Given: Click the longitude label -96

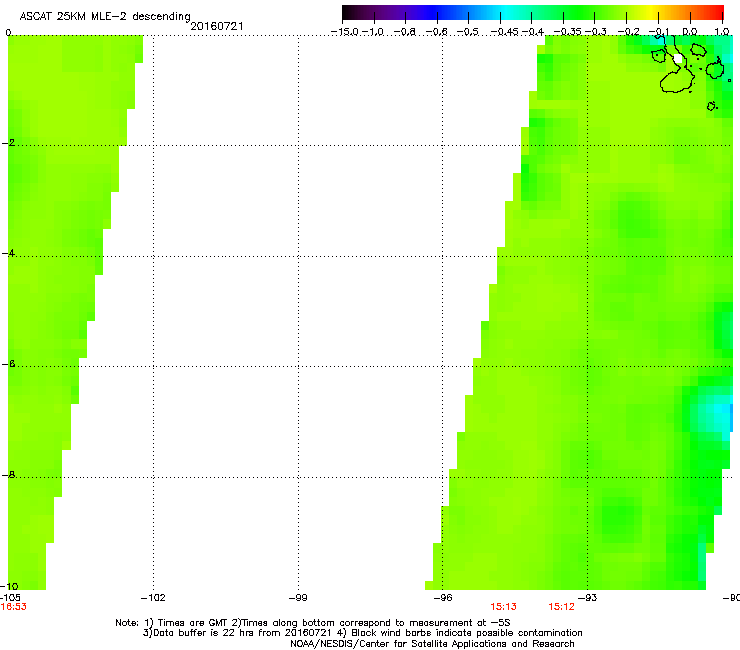Looking at the screenshot, I should click(443, 598).
